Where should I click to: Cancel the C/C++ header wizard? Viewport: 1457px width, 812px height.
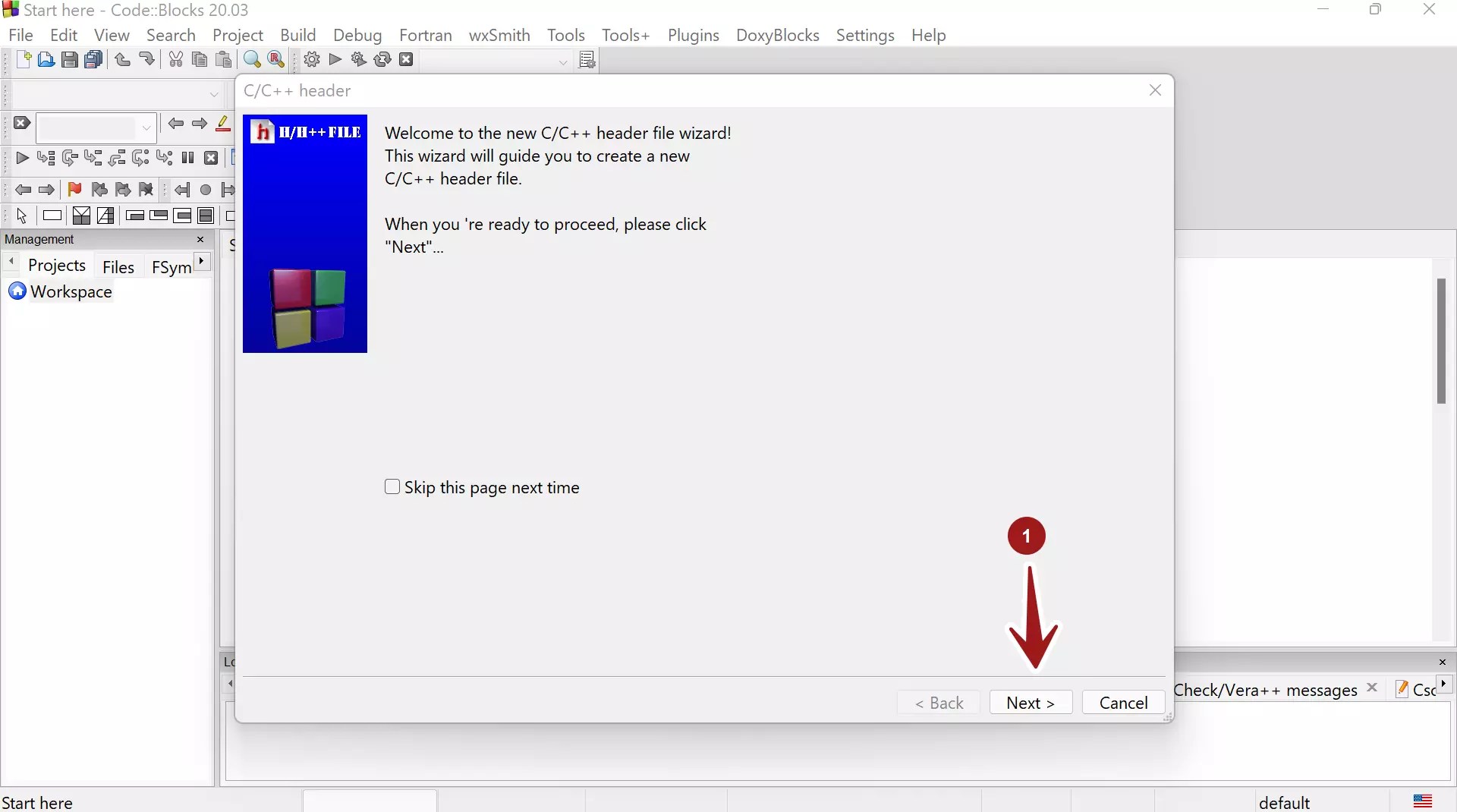tap(1123, 702)
